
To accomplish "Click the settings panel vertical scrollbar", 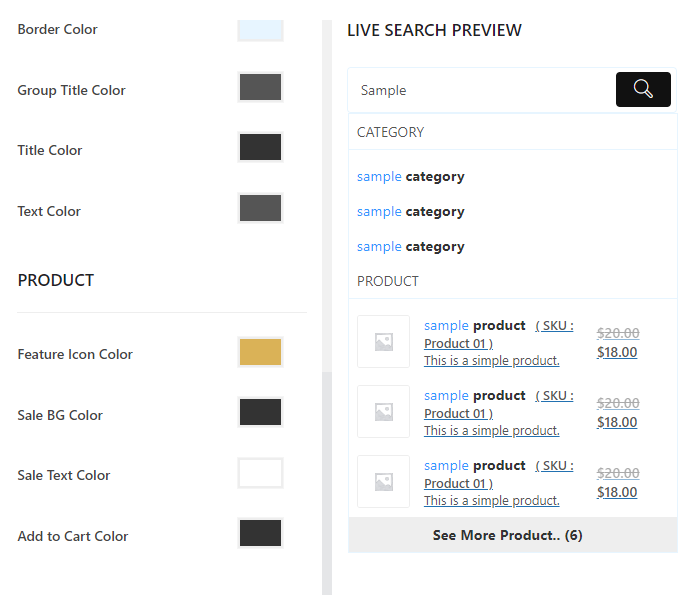I will tap(326, 480).
